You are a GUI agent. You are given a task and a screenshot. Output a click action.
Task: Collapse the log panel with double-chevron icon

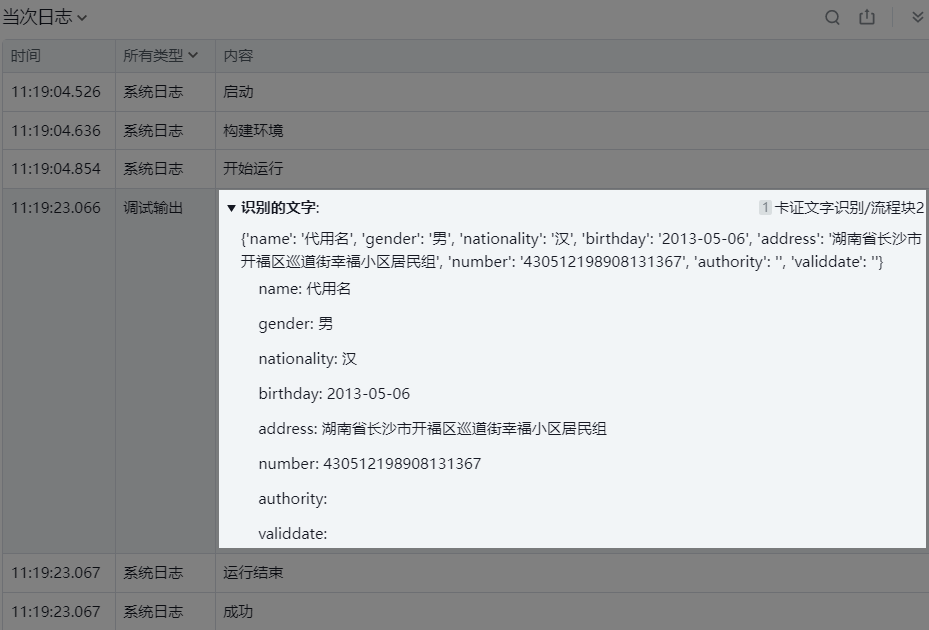[917, 18]
